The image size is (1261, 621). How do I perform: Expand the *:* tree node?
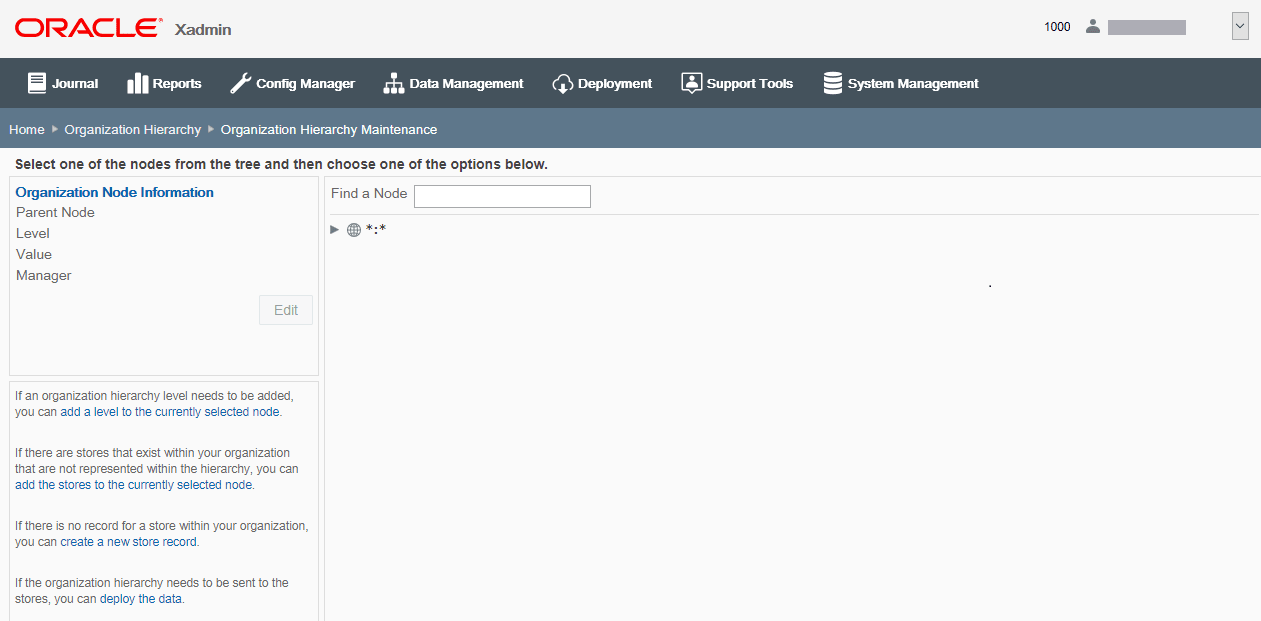tap(334, 229)
